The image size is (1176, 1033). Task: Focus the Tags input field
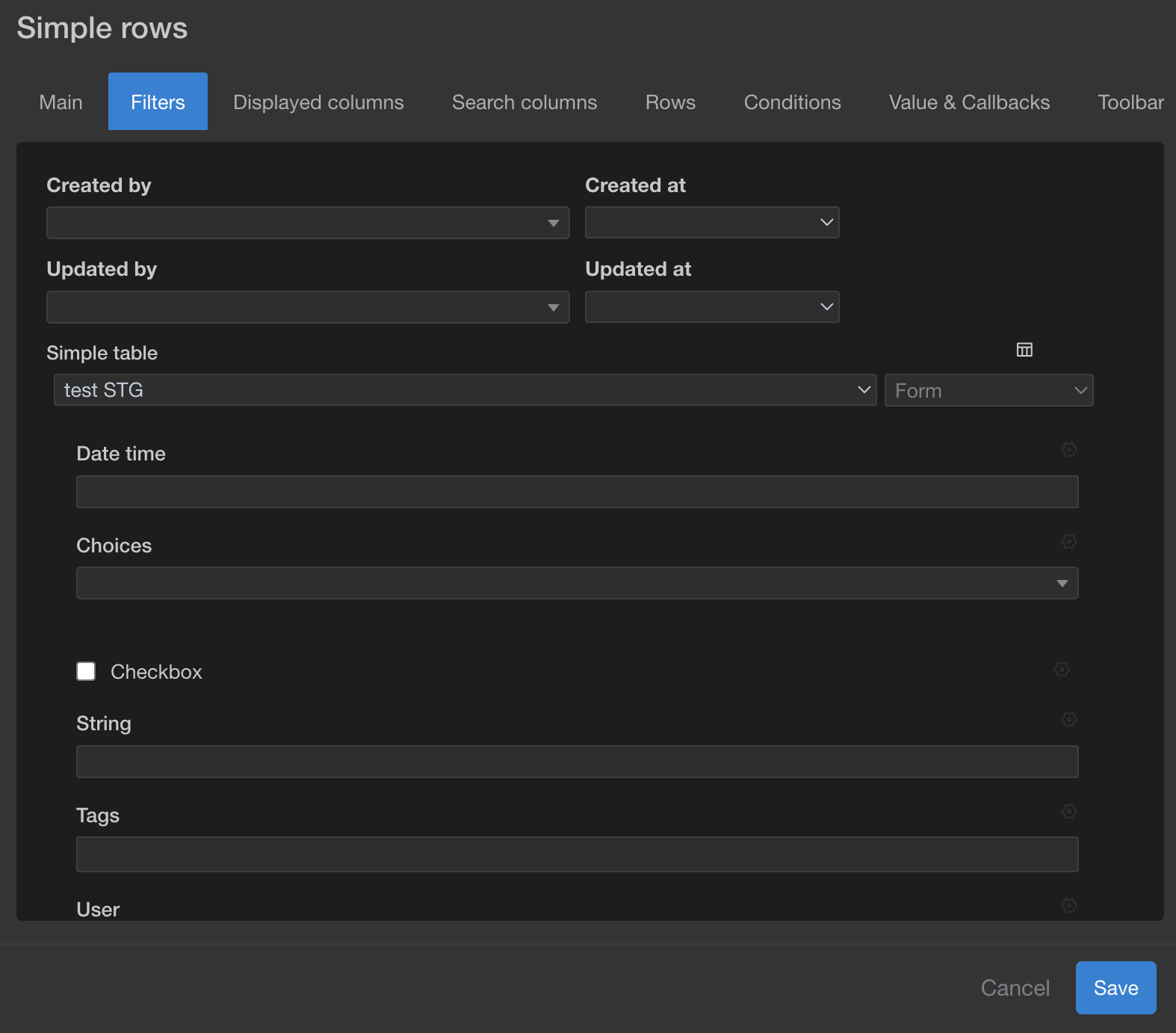(x=577, y=854)
